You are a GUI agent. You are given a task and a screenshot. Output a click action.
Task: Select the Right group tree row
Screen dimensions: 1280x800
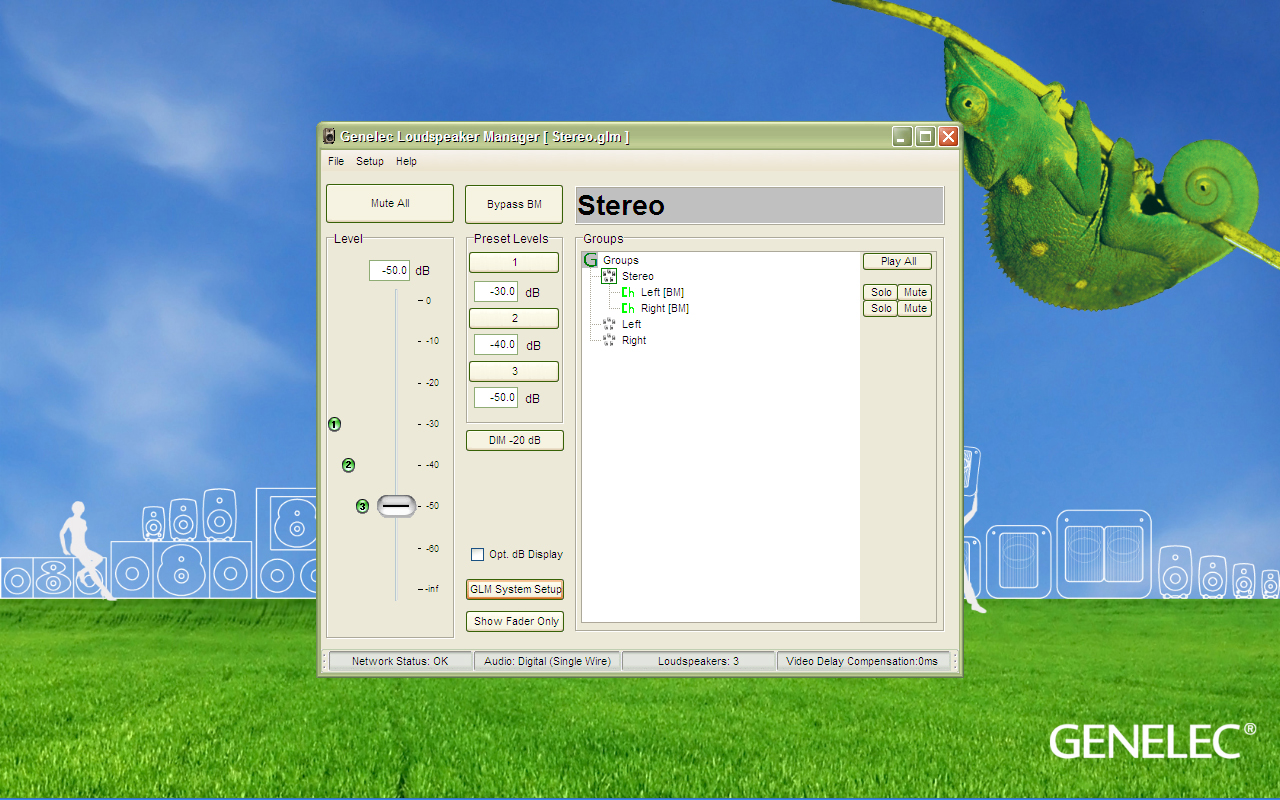(634, 340)
